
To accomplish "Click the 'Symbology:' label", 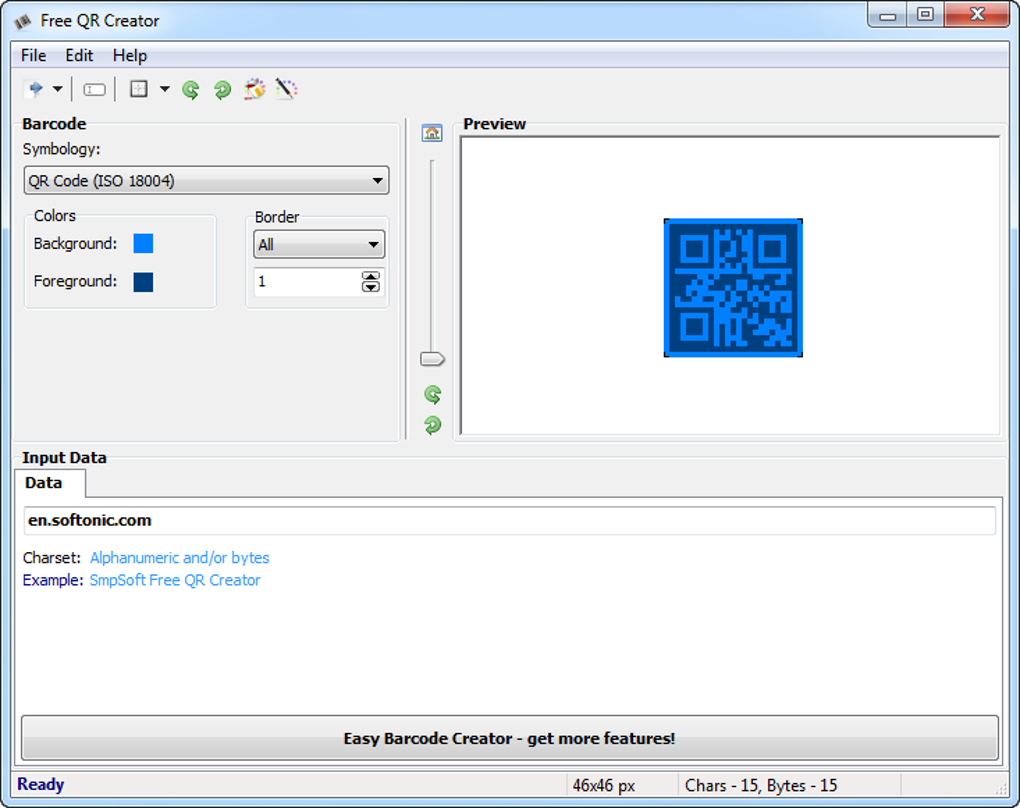I will tap(62, 149).
